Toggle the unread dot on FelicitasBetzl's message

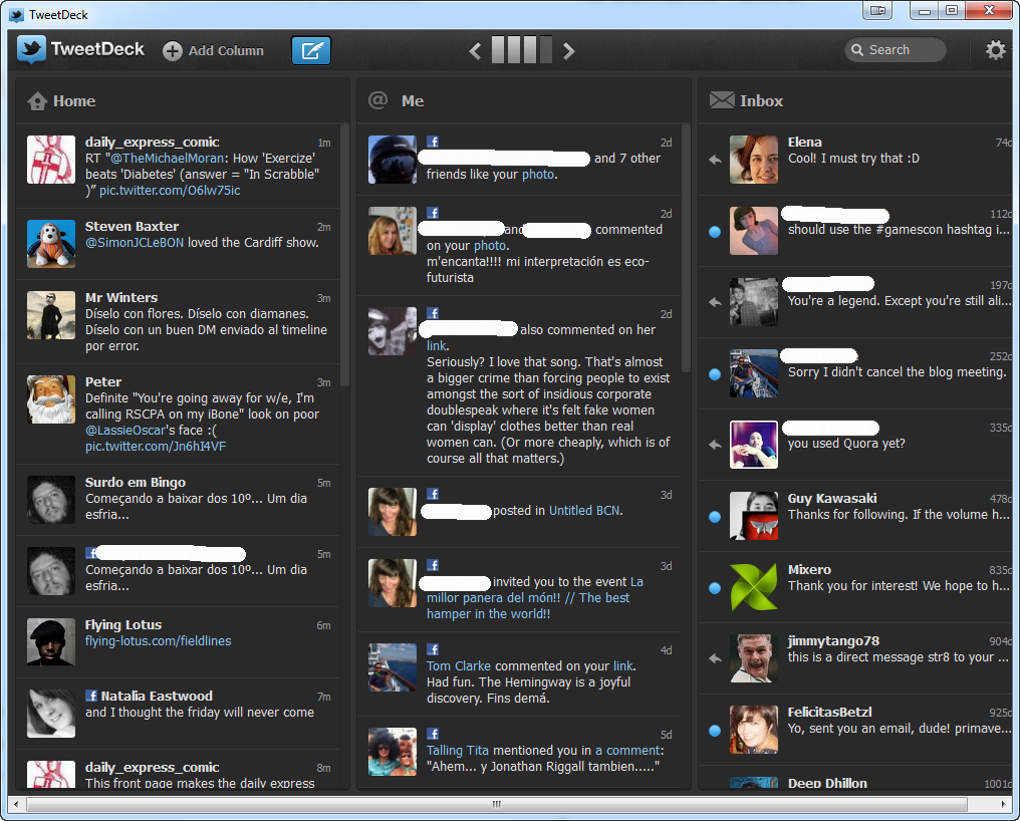[715, 731]
